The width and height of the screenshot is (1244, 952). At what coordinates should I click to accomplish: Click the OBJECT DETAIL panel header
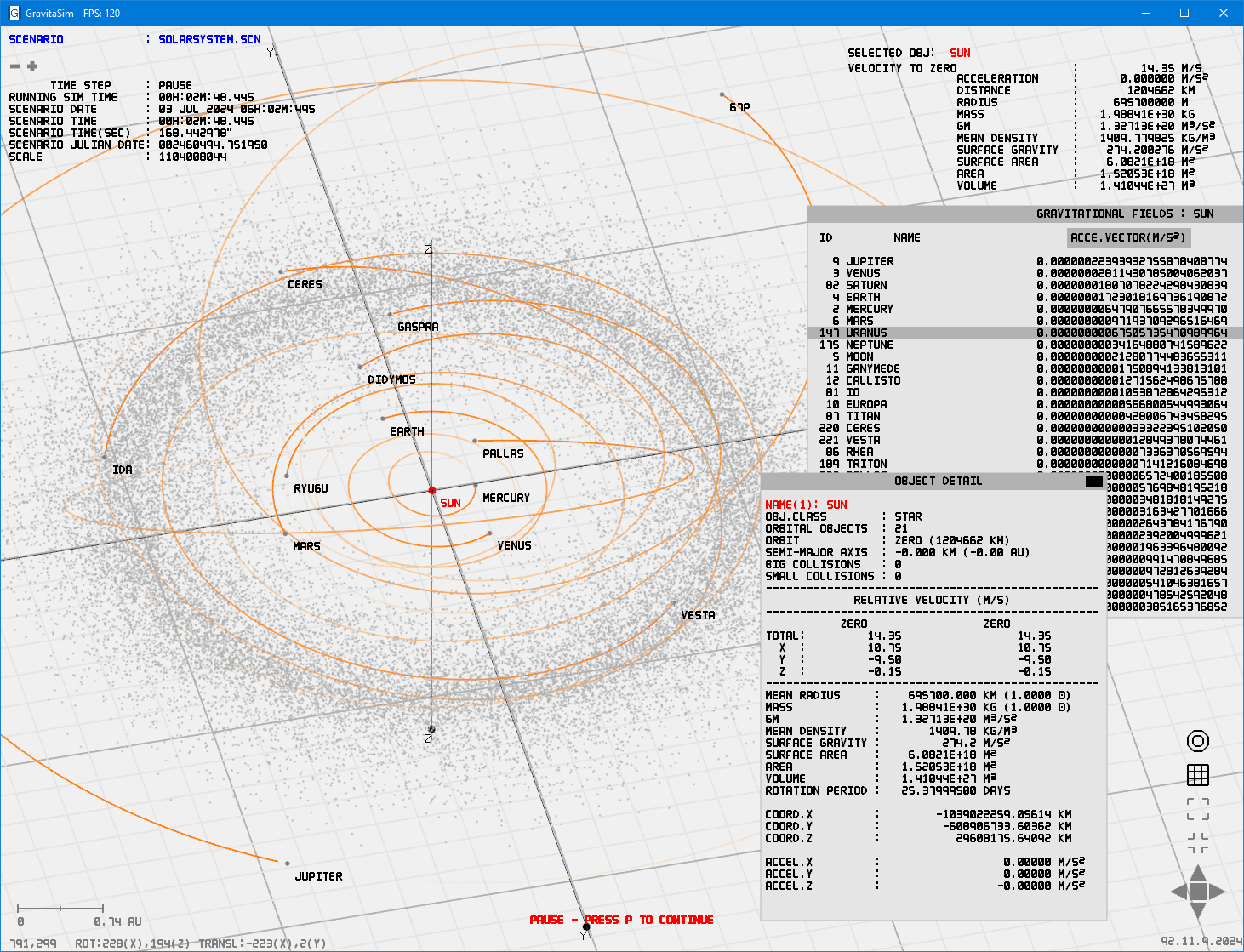pyautogui.click(x=933, y=482)
